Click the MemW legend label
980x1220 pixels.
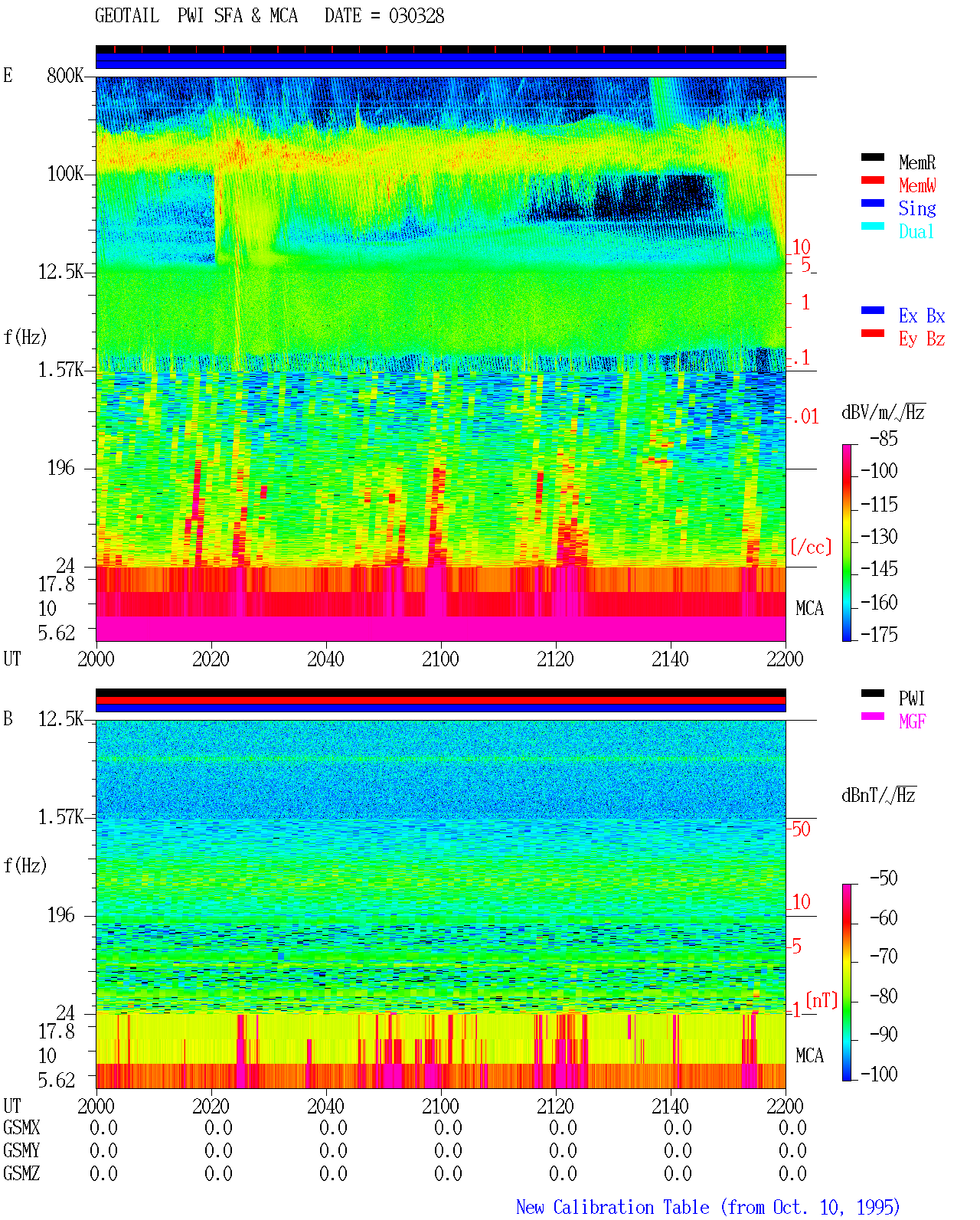point(917,185)
